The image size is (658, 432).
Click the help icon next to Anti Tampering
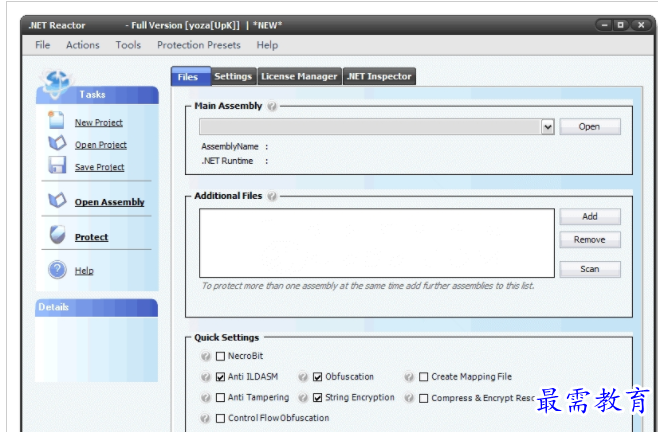[x=205, y=398]
